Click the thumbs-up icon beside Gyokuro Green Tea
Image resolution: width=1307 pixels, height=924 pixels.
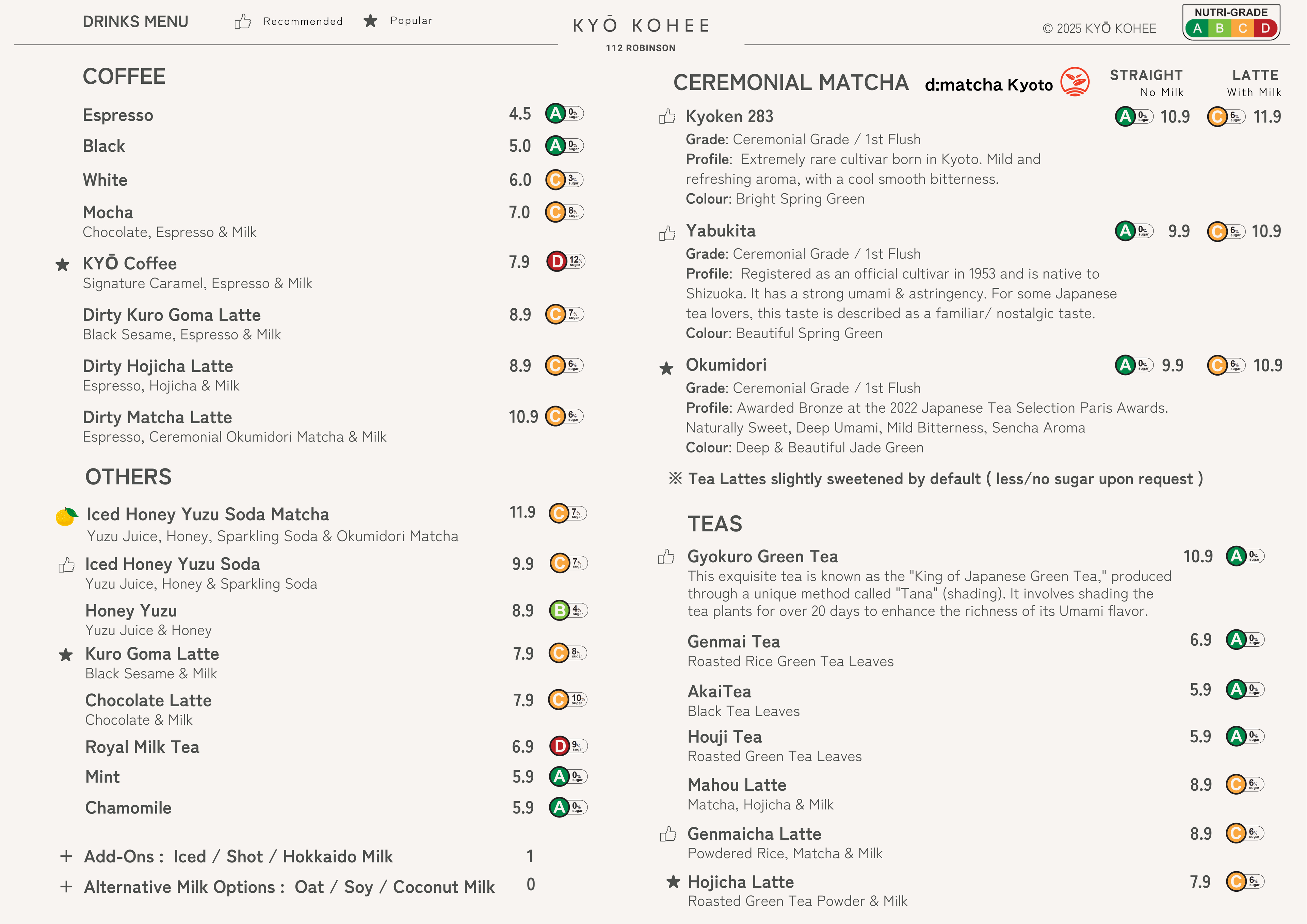click(666, 557)
